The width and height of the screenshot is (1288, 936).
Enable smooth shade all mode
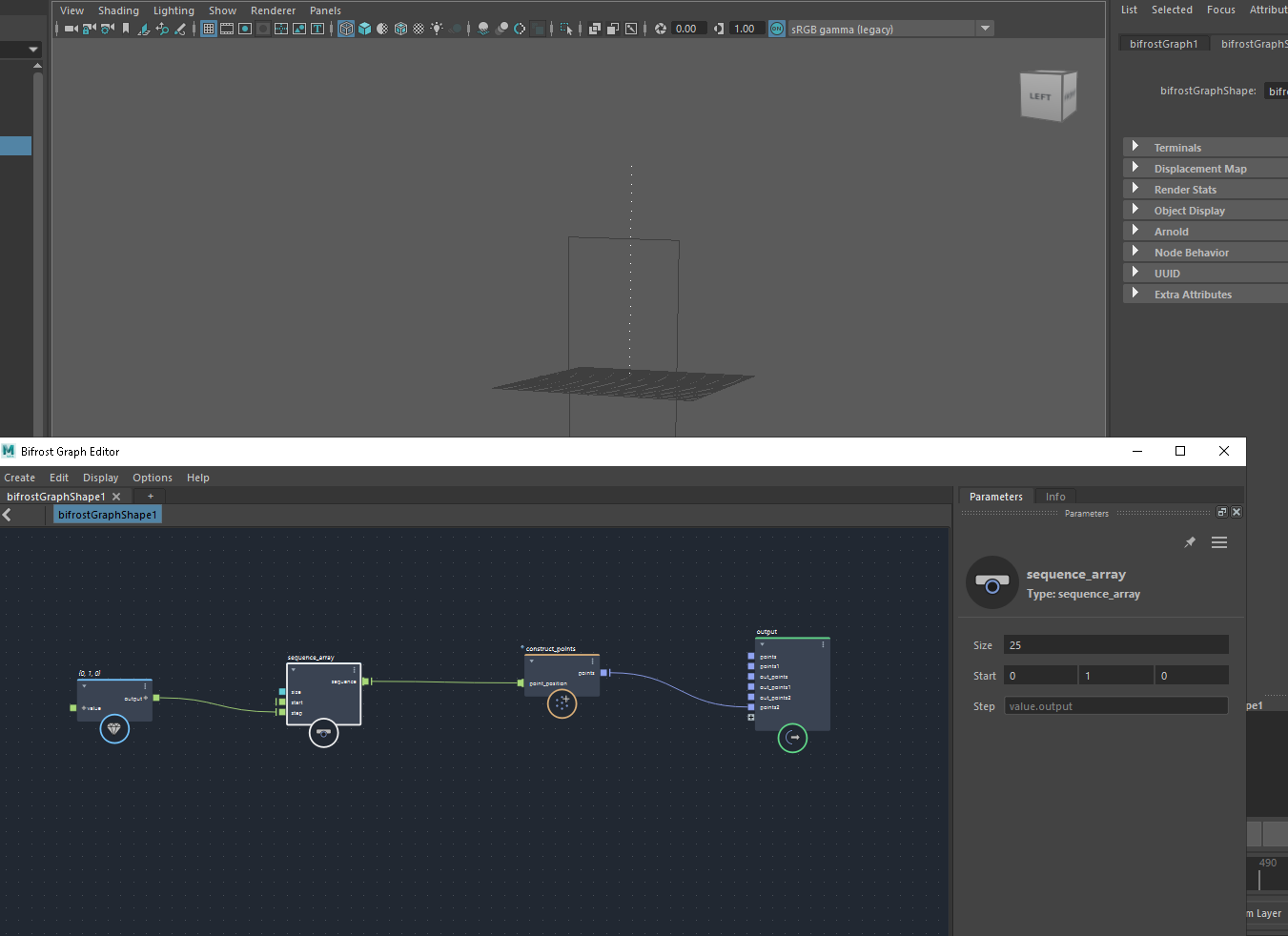(x=364, y=29)
